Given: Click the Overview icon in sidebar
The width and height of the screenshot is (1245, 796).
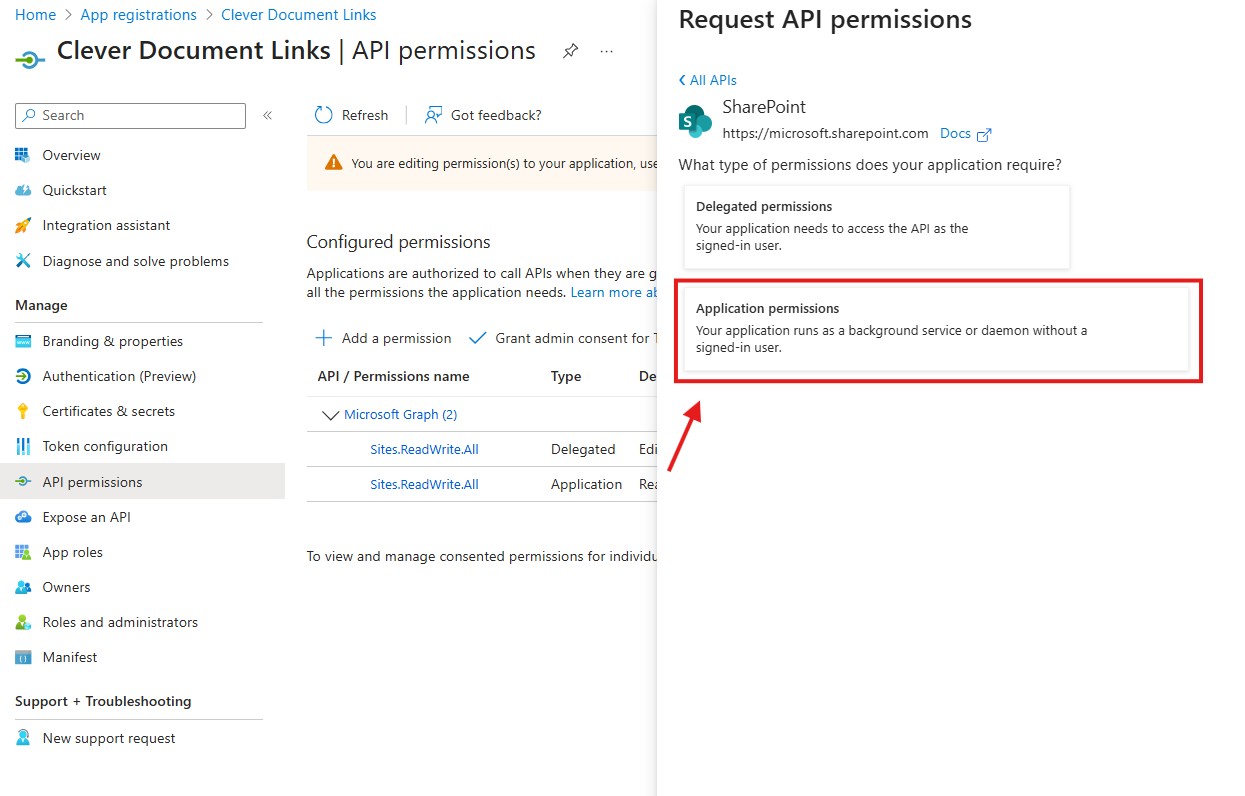Looking at the screenshot, I should pyautogui.click(x=23, y=155).
